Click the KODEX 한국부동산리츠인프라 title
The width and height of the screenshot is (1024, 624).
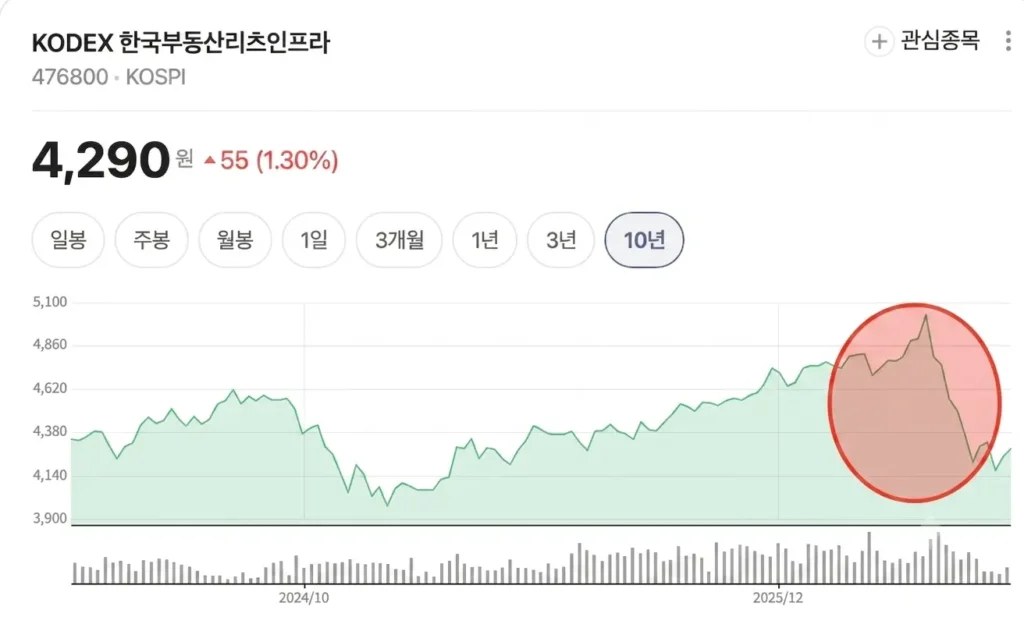(x=181, y=43)
